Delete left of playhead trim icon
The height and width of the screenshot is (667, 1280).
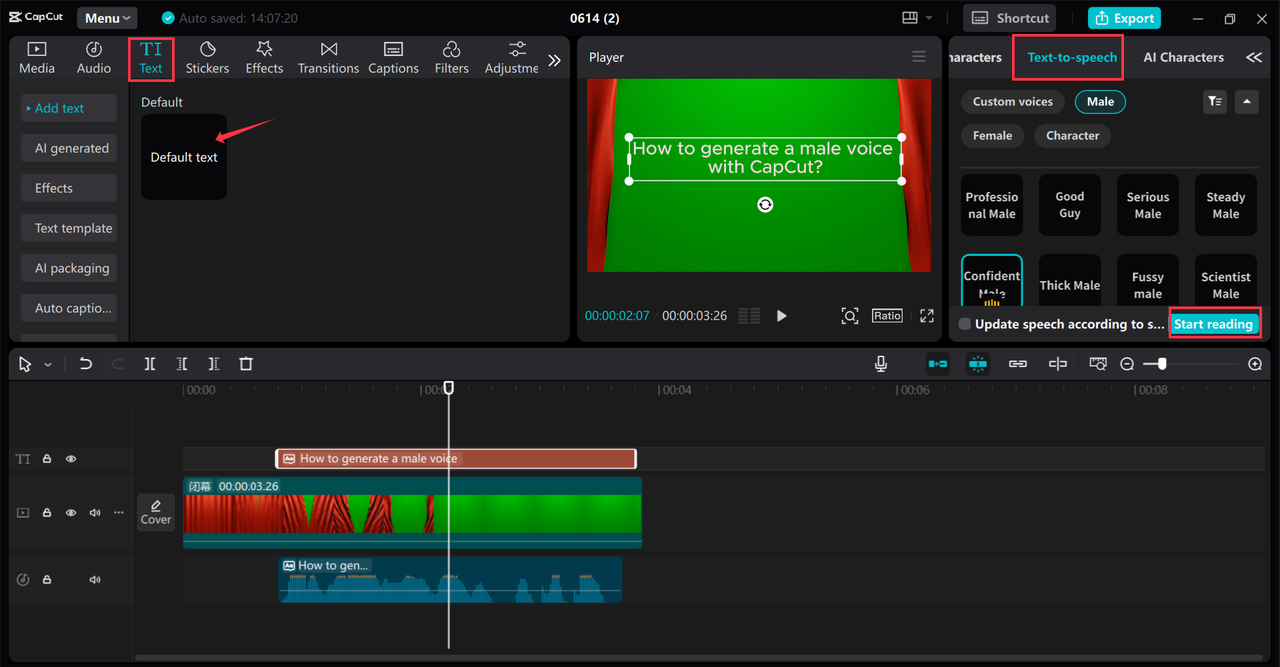[x=182, y=364]
